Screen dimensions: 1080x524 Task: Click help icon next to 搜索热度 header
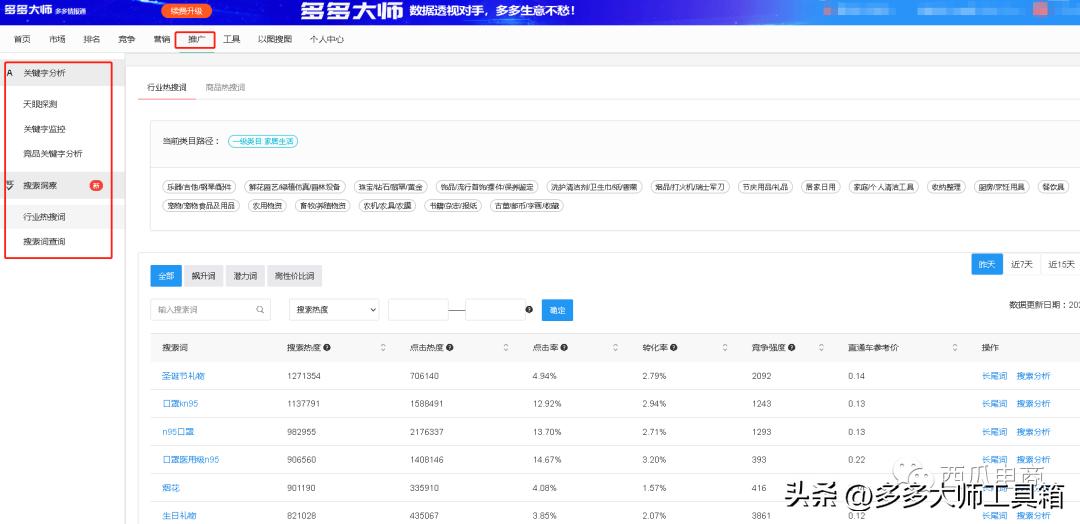[326, 348]
